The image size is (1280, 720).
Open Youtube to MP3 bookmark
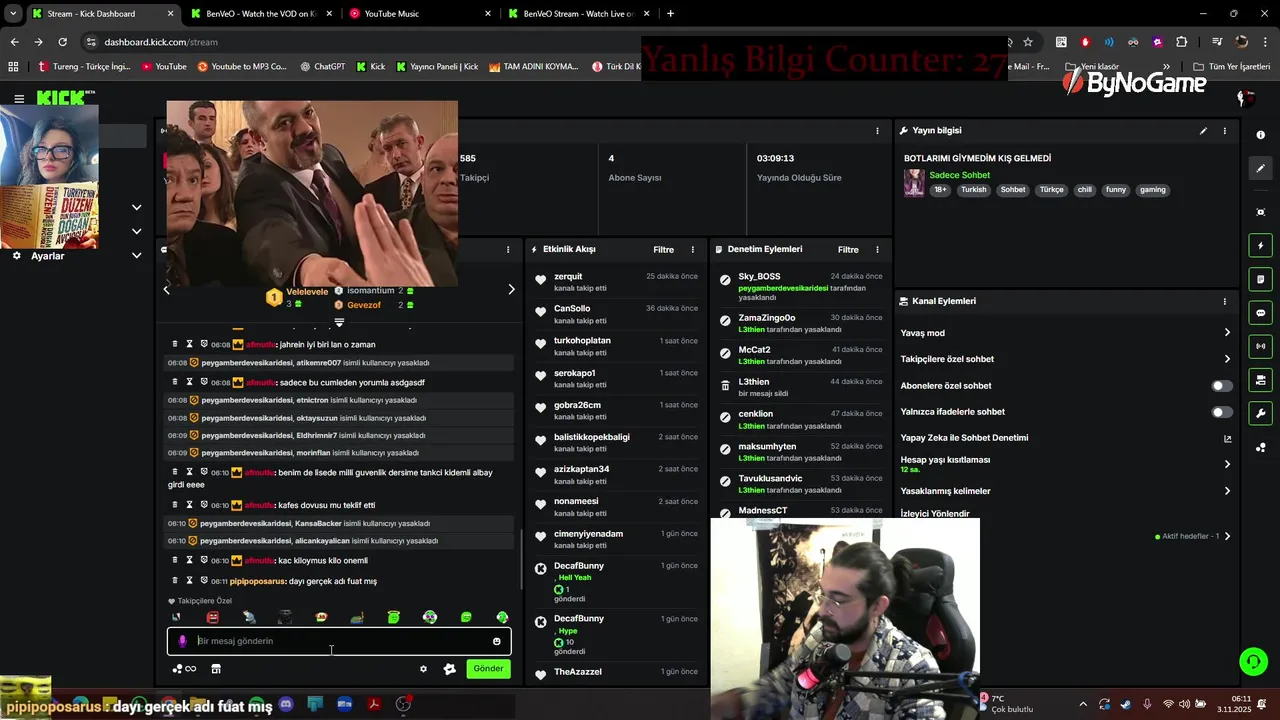pyautogui.click(x=241, y=67)
